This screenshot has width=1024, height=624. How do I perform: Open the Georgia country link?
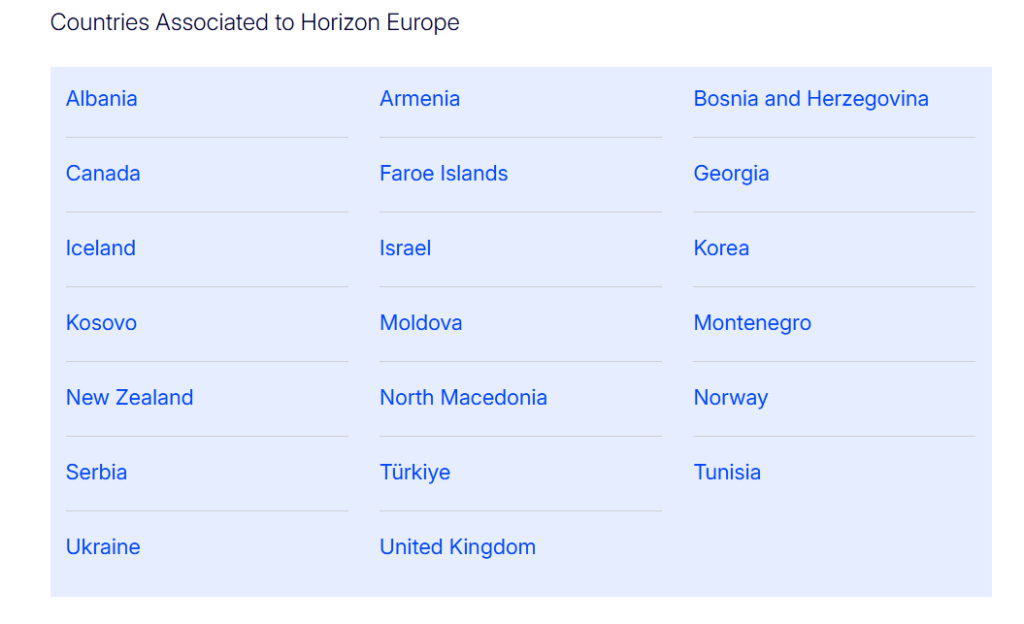pyautogui.click(x=731, y=174)
